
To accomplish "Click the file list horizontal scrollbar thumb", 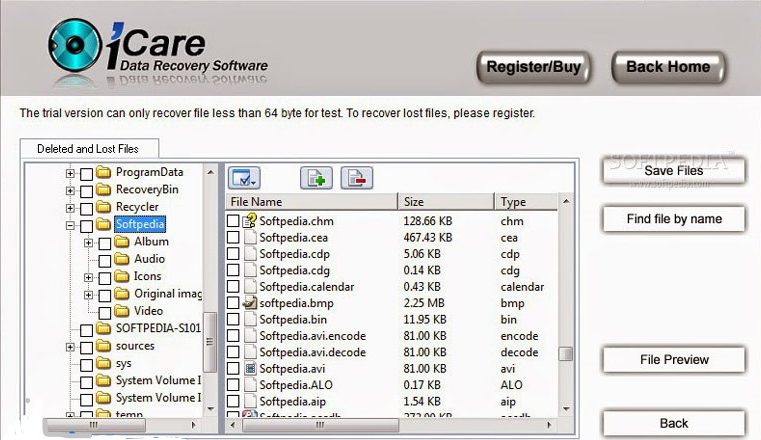I will click(x=320, y=425).
